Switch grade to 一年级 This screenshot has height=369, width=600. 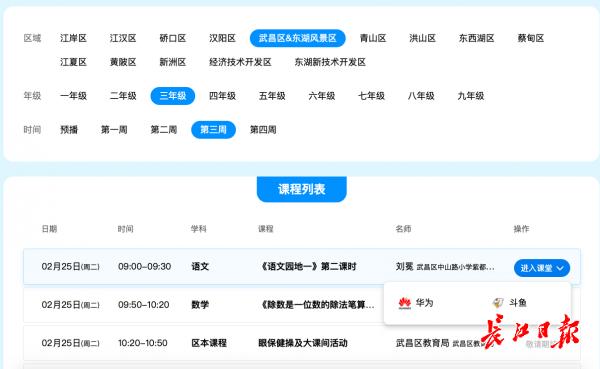click(x=73, y=96)
